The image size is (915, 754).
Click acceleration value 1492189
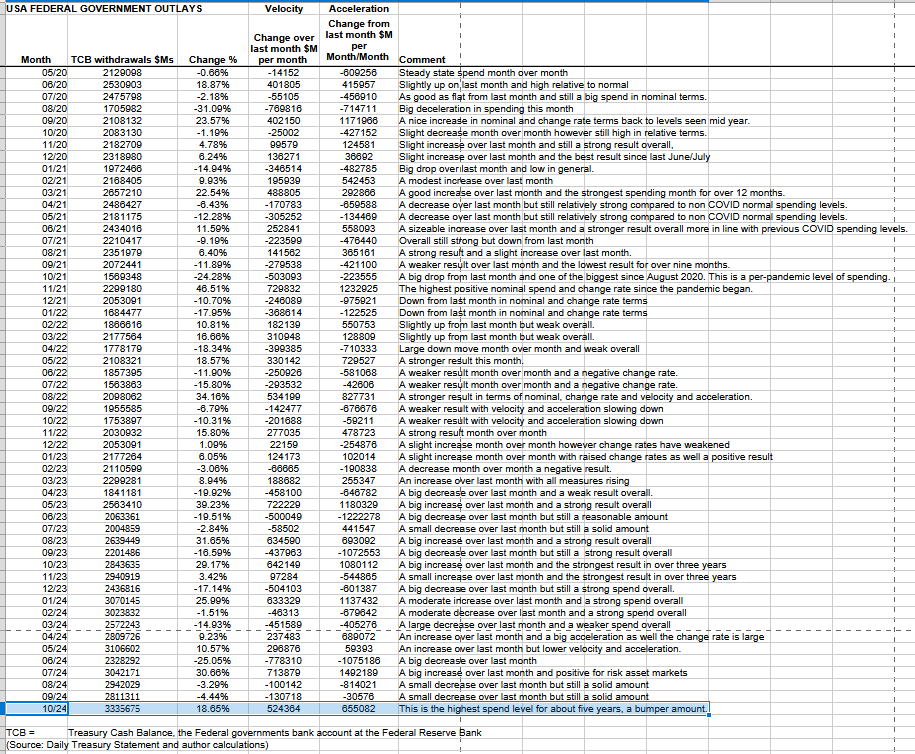[x=358, y=673]
